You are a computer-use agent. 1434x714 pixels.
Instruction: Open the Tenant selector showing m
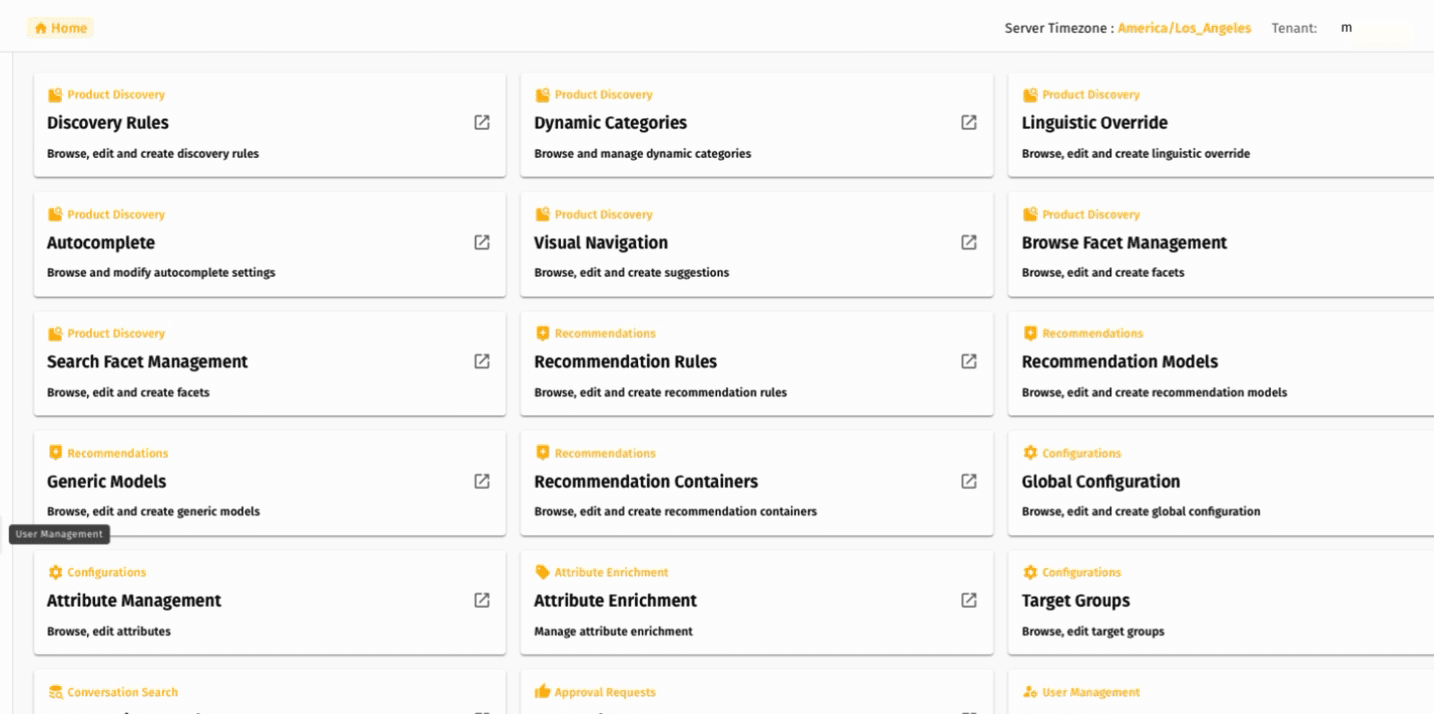1378,28
